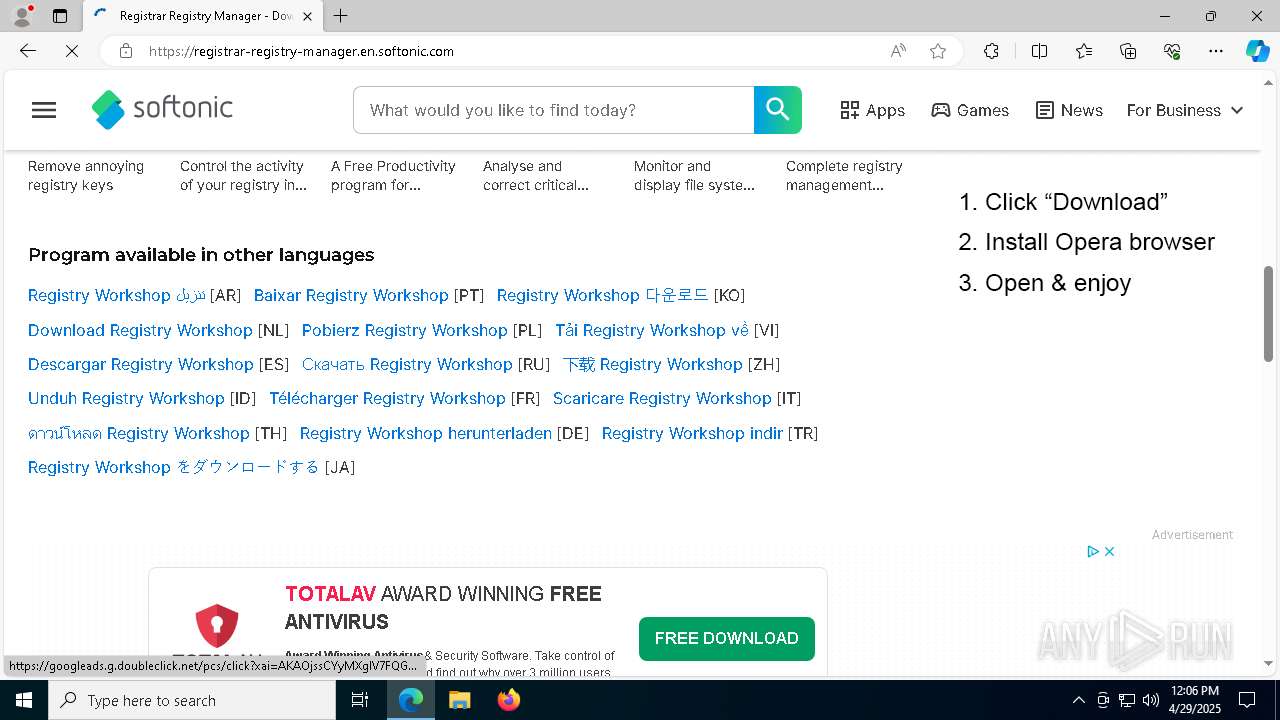Click 'Monitor and display file system' text
Viewport: 1280px width, 720px height.
click(694, 176)
